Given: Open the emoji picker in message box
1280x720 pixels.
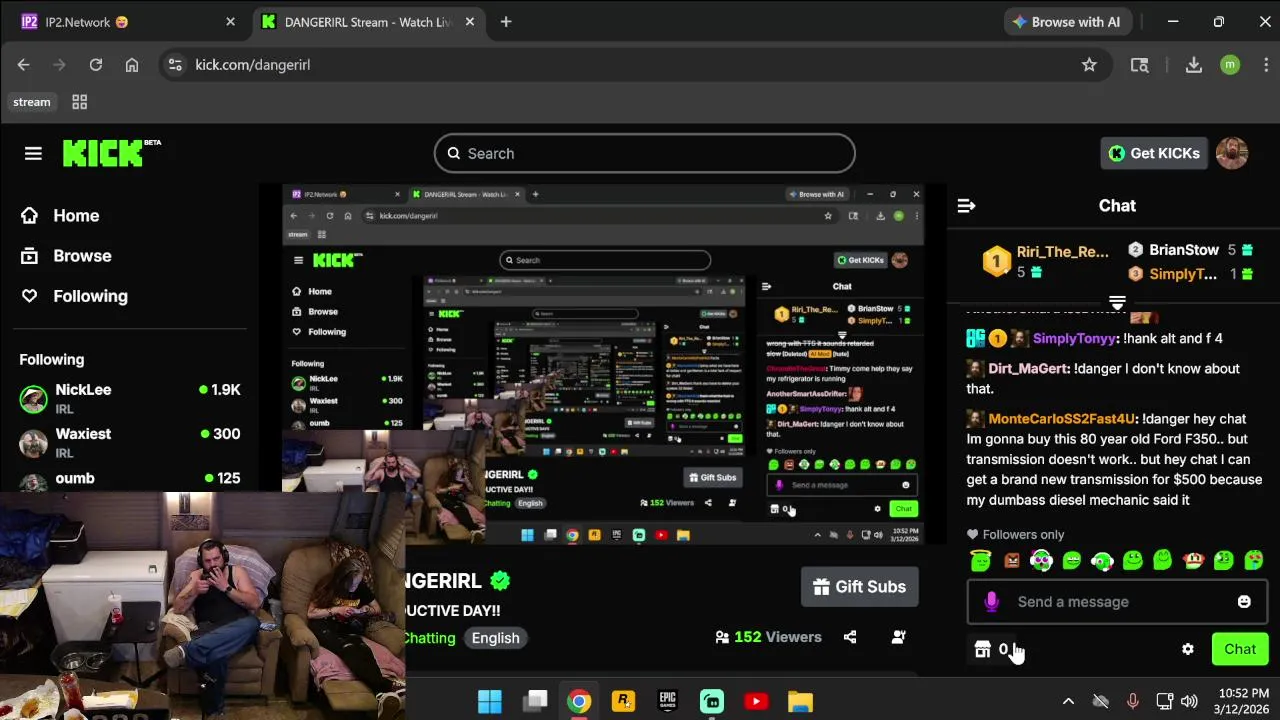Looking at the screenshot, I should pos(1244,602).
